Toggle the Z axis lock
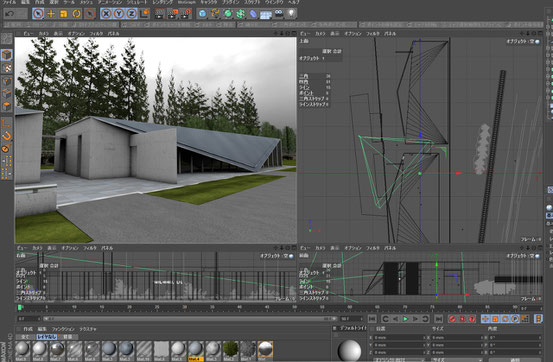This screenshot has height=362, width=553. pyautogui.click(x=132, y=14)
